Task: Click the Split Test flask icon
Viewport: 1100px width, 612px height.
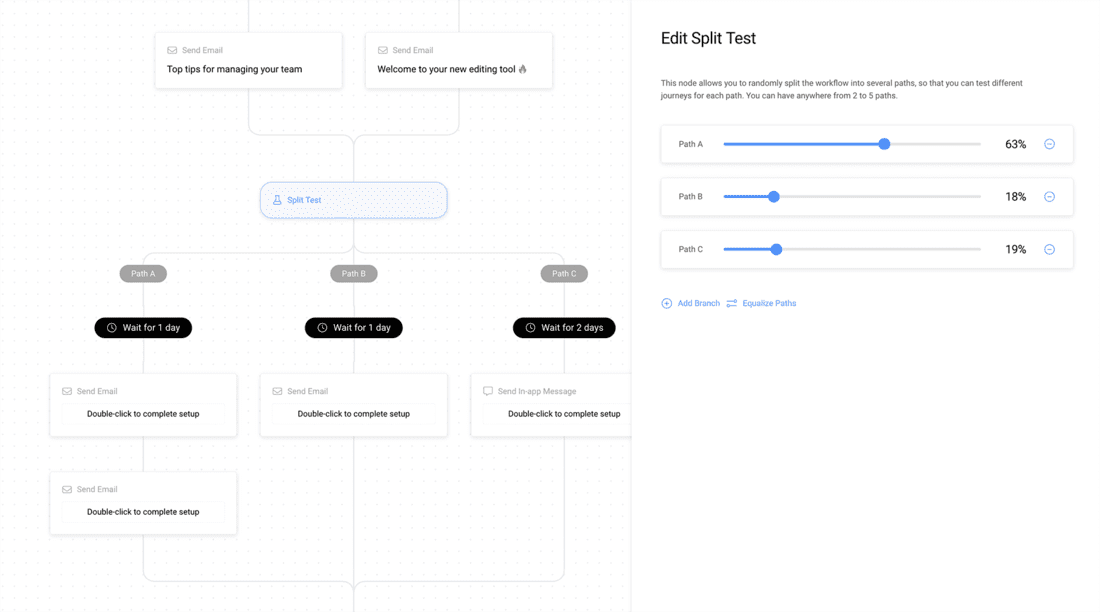Action: pos(277,200)
